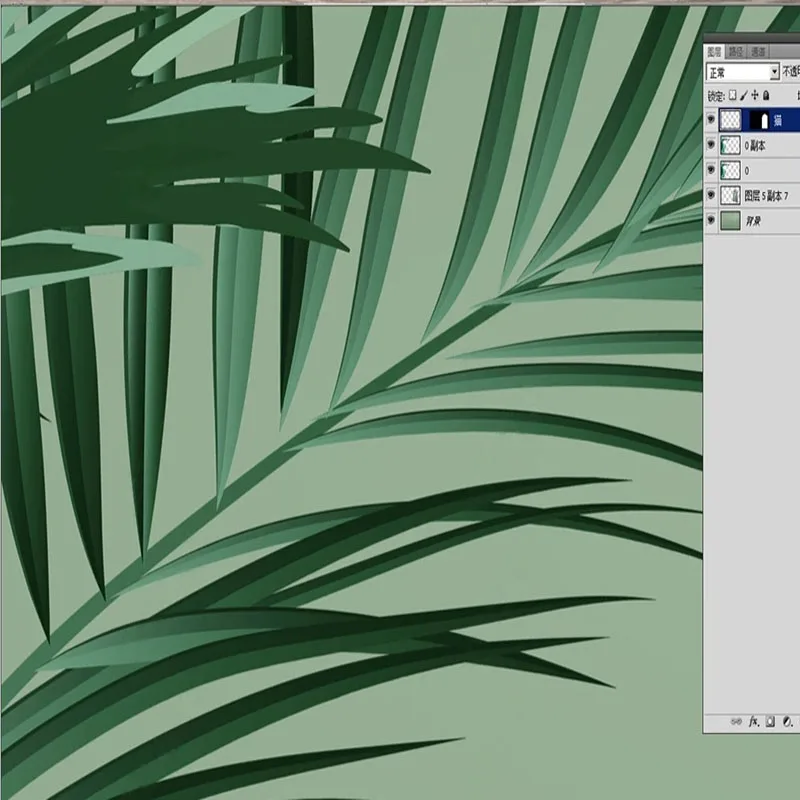
Task: Select the layer name 背景
Action: 753,221
